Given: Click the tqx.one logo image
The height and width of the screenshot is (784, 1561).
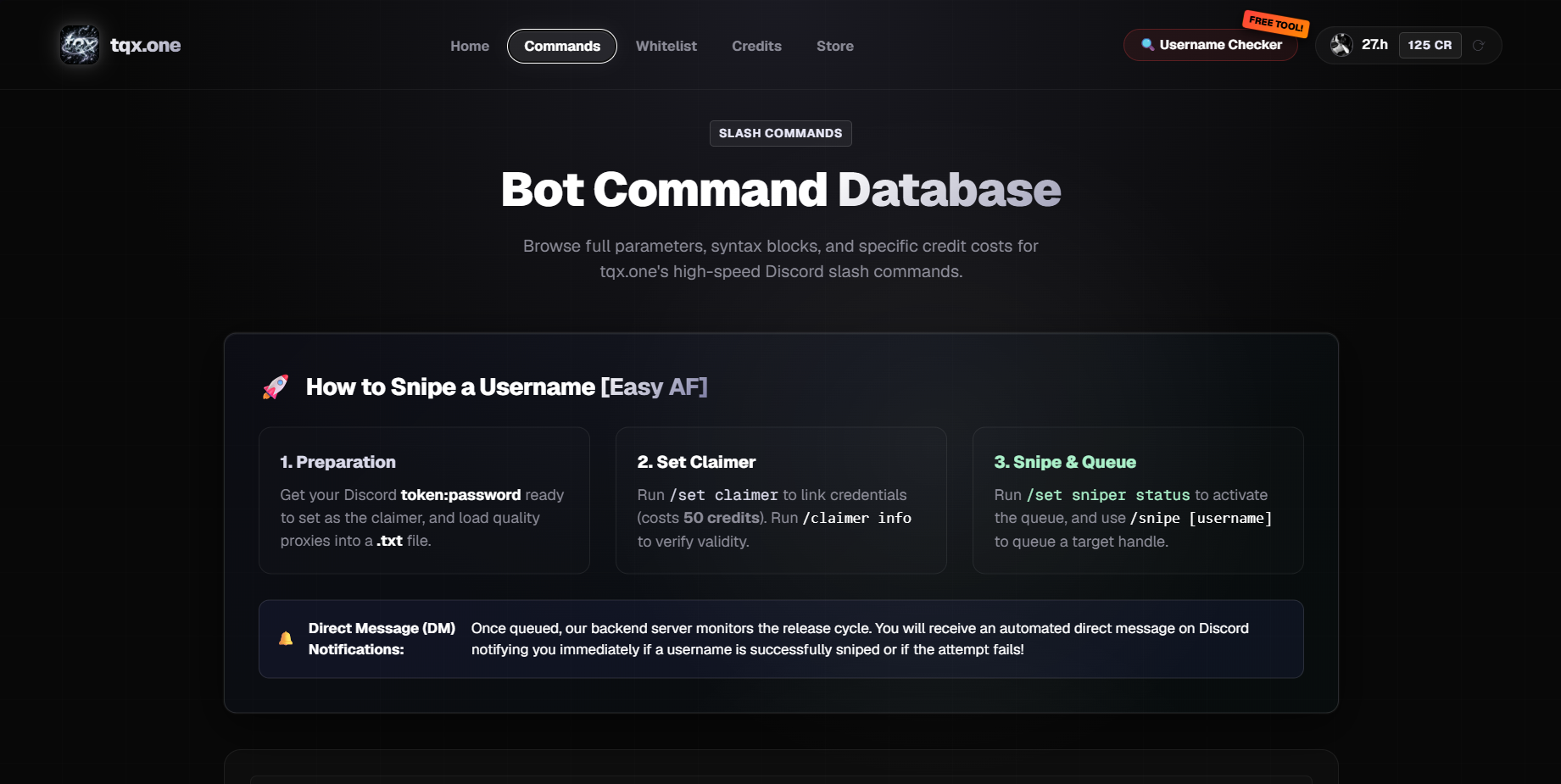Looking at the screenshot, I should [x=80, y=45].
